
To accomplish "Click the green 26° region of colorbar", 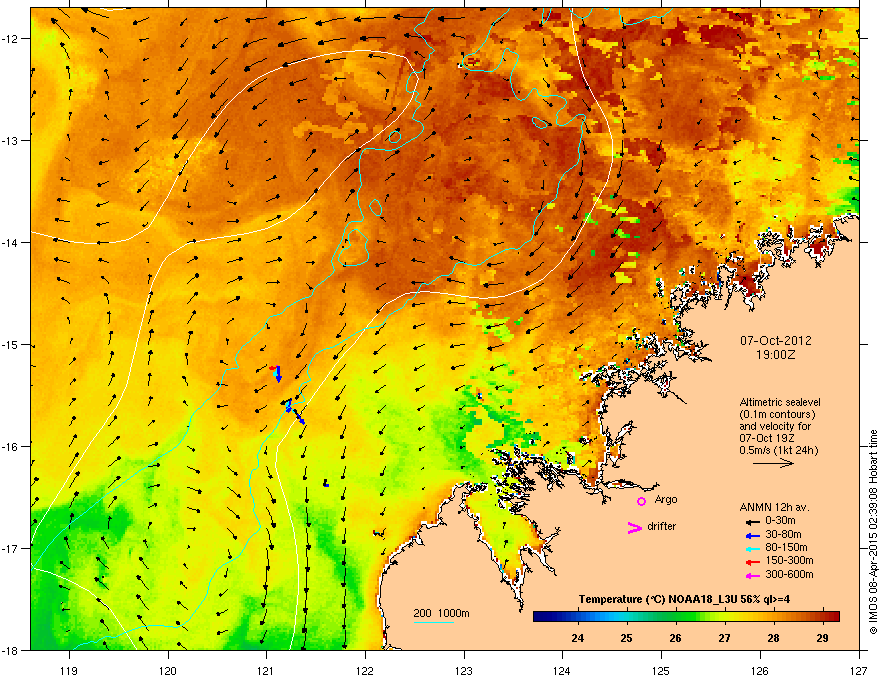I will click(x=676, y=617).
